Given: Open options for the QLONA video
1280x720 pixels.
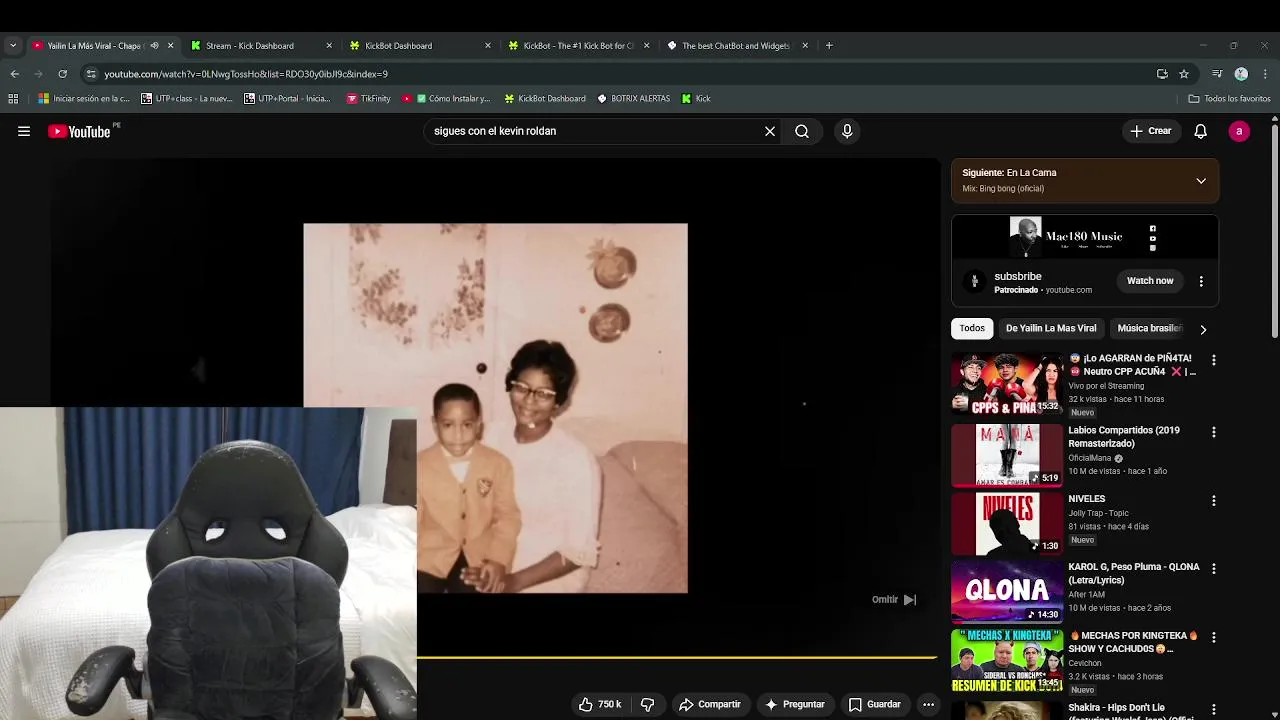Looking at the screenshot, I should (x=1214, y=568).
